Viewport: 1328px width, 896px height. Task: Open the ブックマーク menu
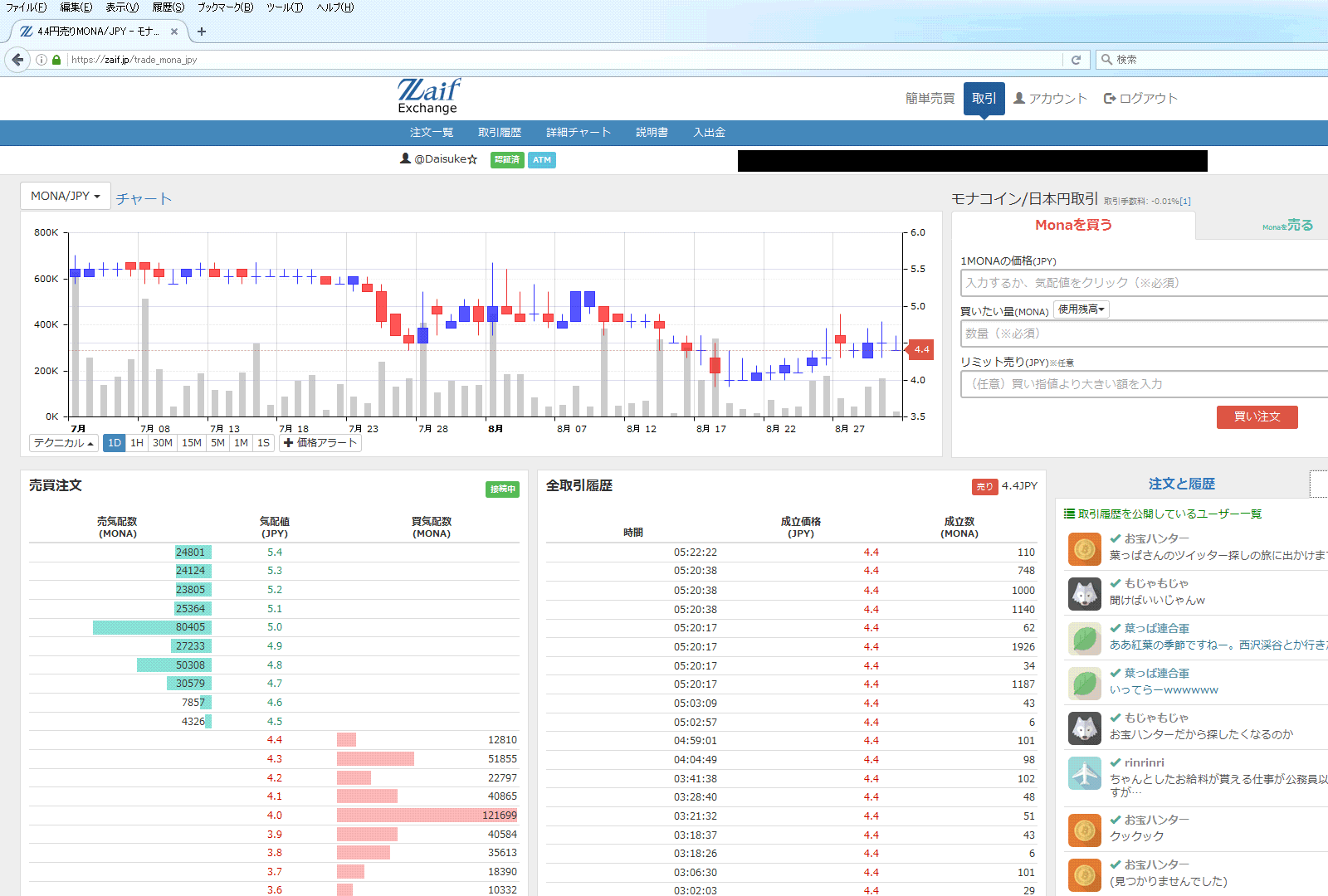click(225, 7)
